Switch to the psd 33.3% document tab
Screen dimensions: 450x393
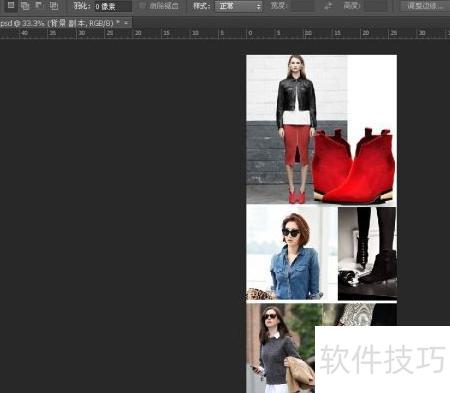coord(59,23)
